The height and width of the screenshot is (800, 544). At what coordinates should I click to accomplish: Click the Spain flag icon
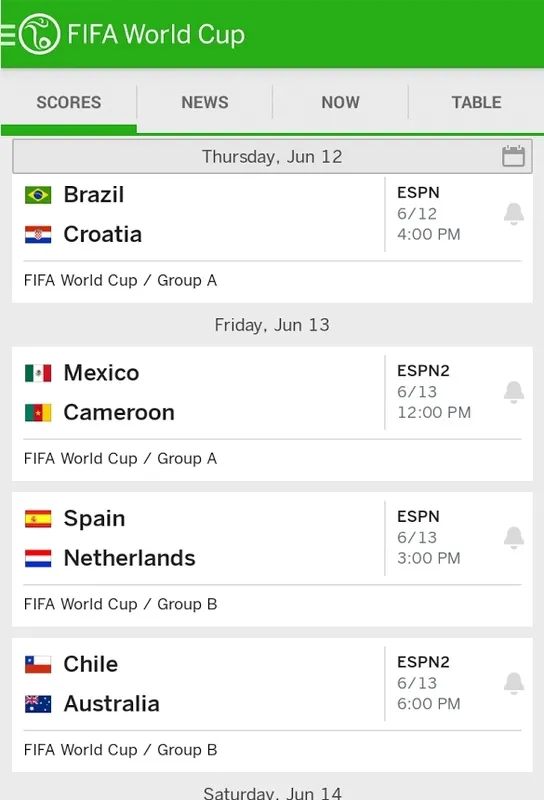[38, 519]
